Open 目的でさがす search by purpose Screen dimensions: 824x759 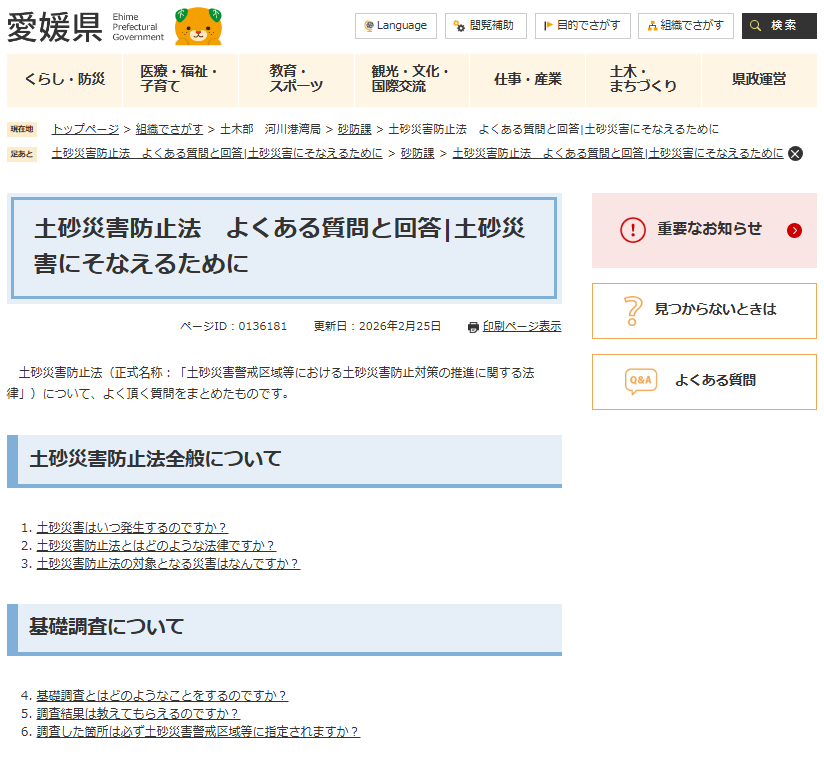(582, 26)
